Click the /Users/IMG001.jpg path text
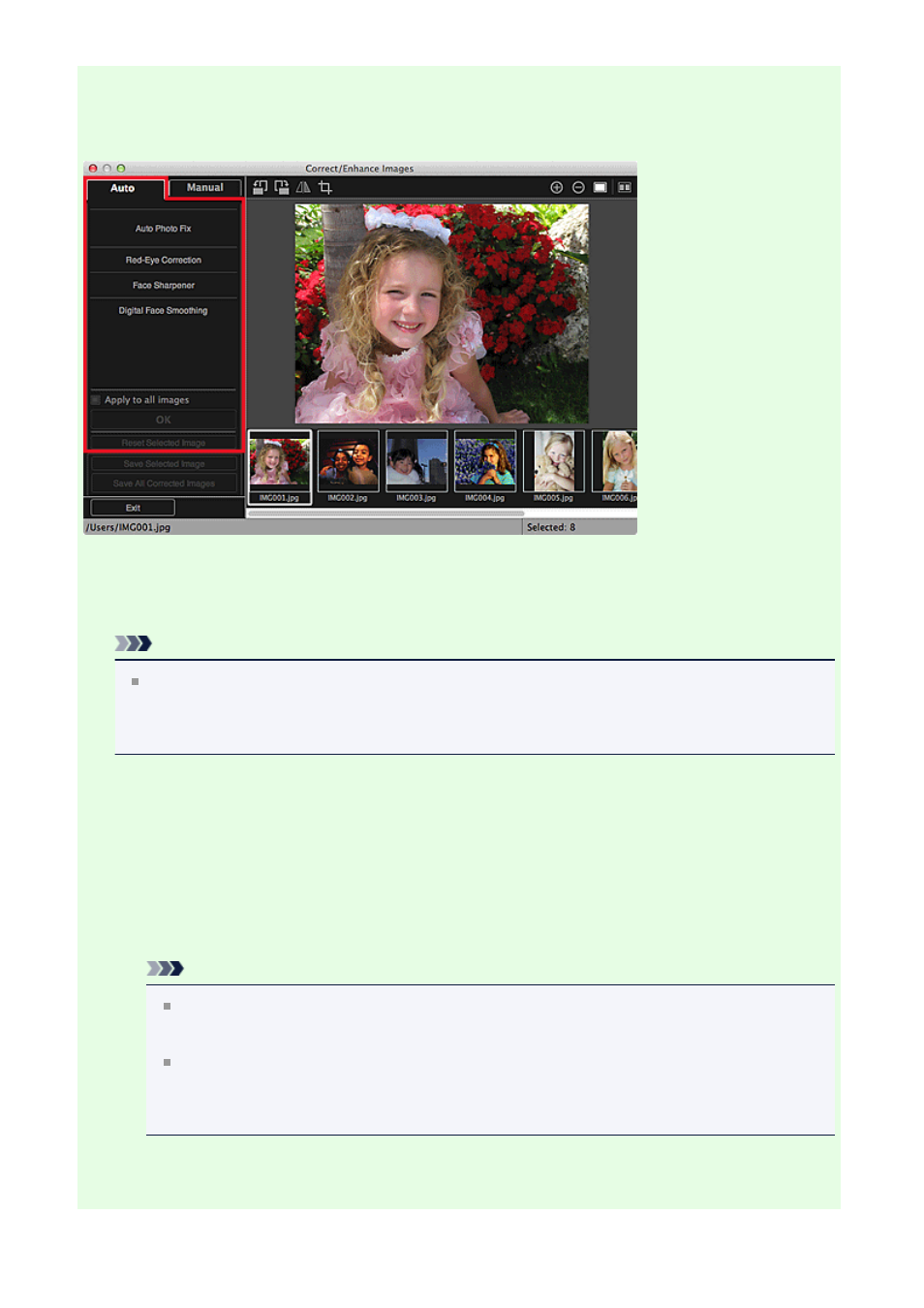 pos(128,527)
